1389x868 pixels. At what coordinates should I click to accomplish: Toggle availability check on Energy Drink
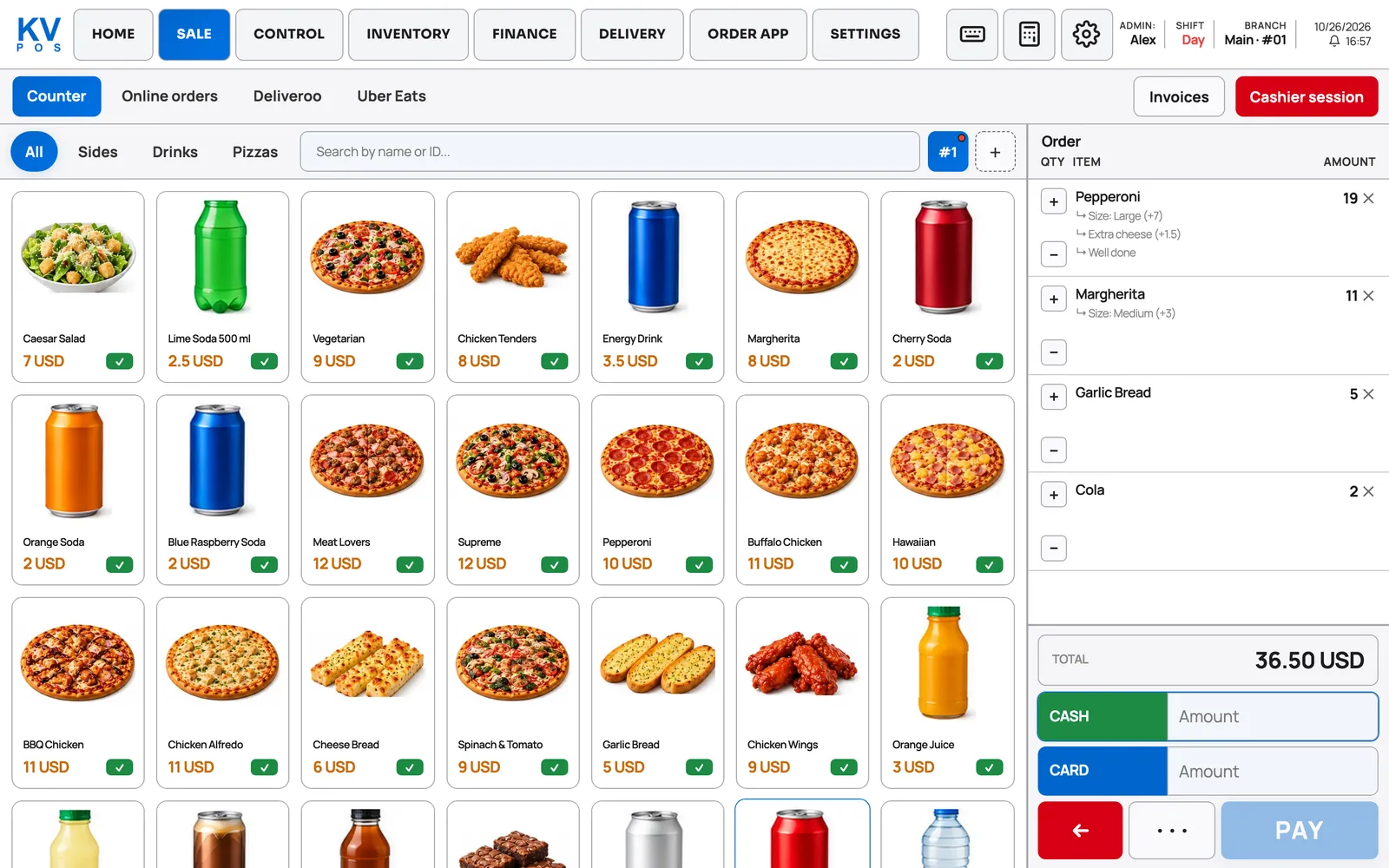coord(699,361)
